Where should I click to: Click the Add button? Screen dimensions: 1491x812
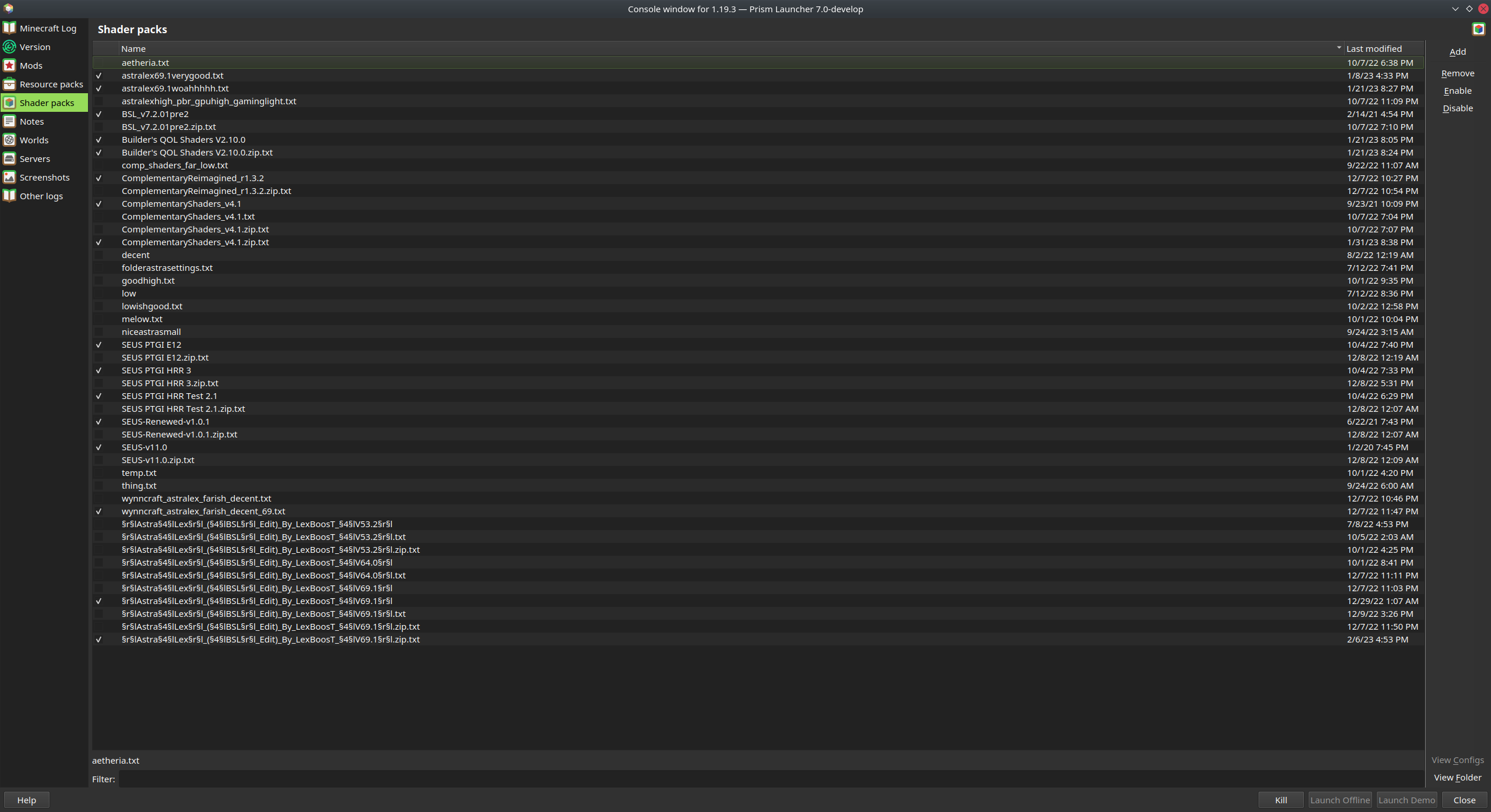[1458, 52]
